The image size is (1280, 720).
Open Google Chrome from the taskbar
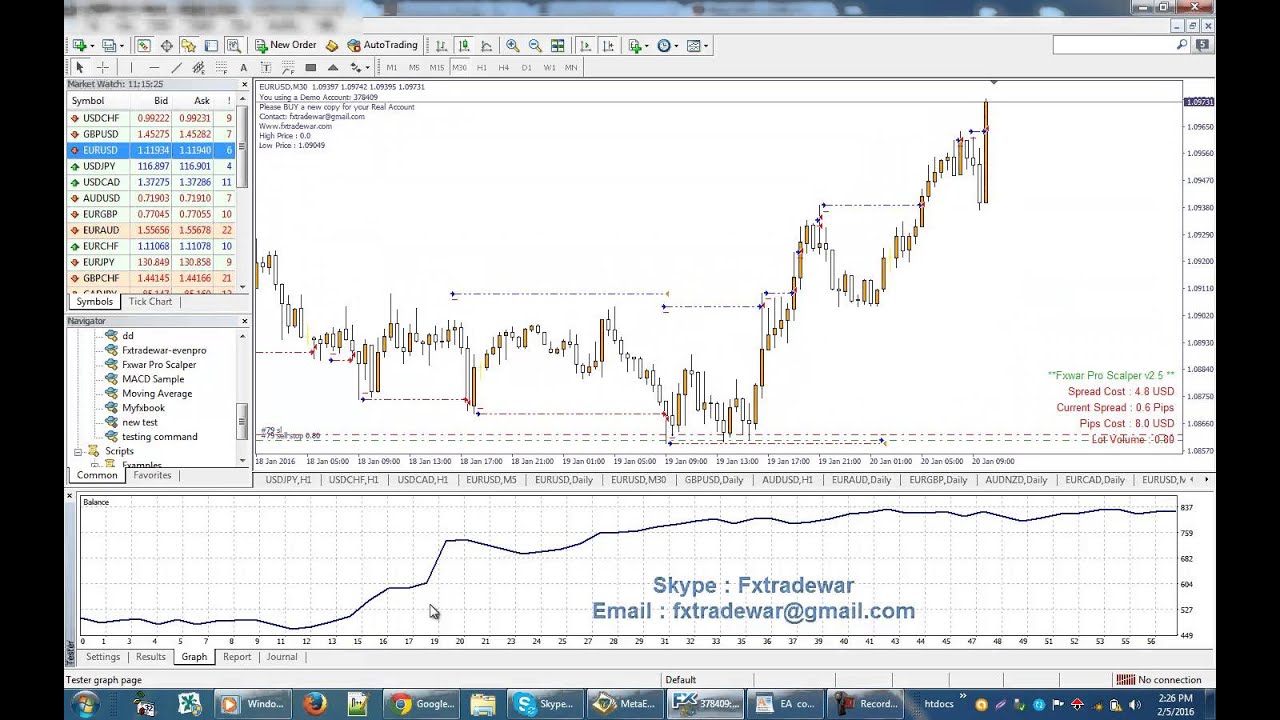pyautogui.click(x=424, y=704)
